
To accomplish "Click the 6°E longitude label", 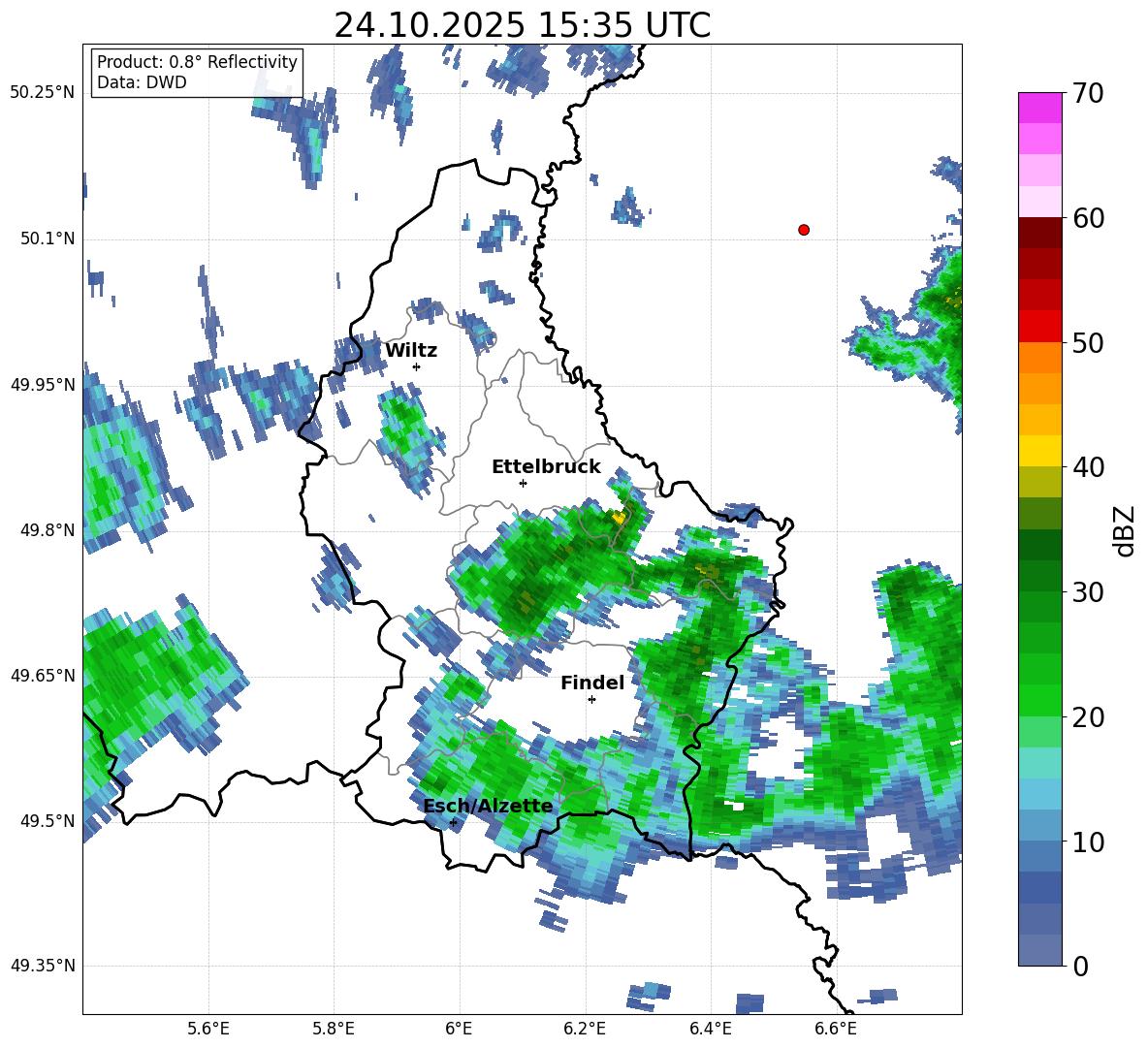I will (459, 1029).
